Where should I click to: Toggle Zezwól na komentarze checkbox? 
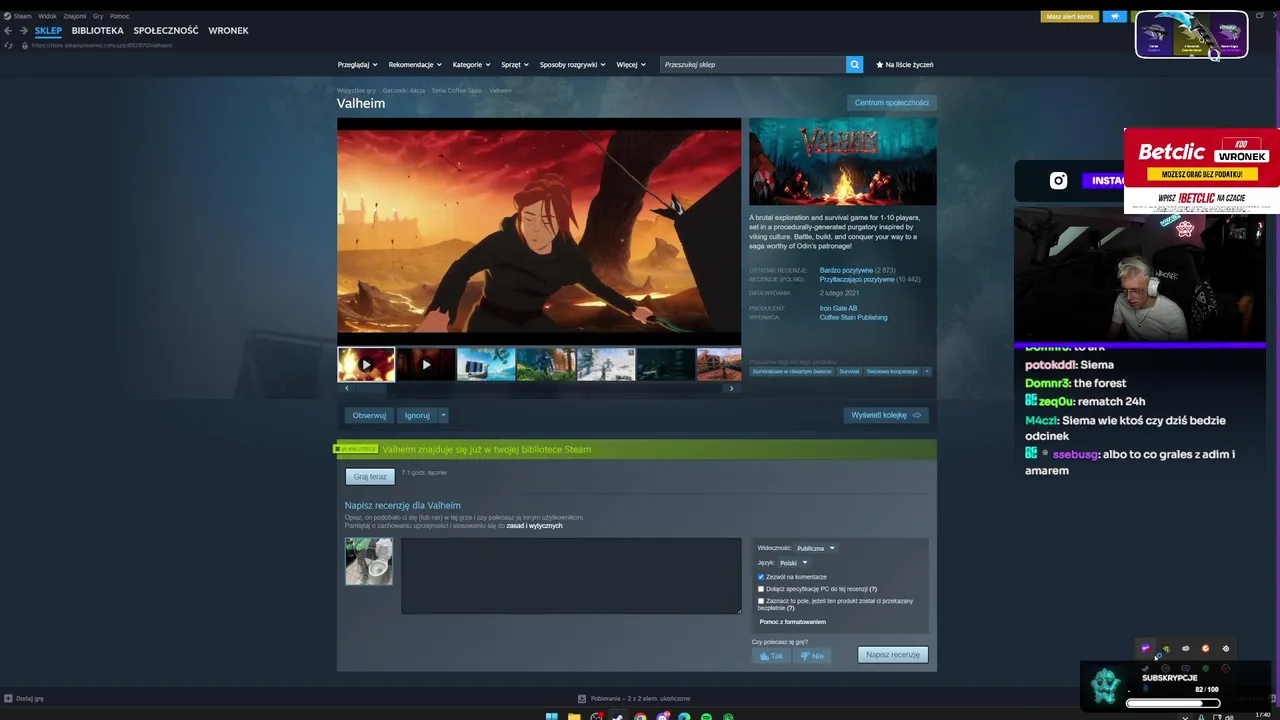761,577
